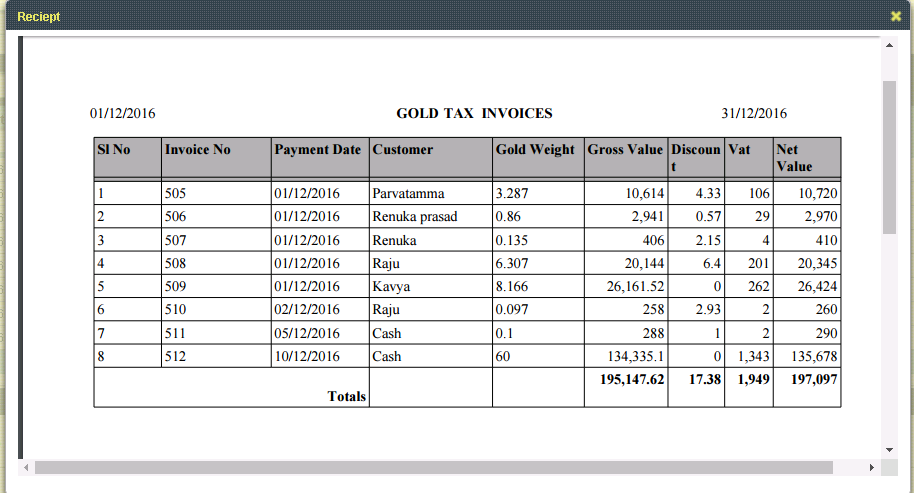Click the total gross value 195,147.62
914x493 pixels.
coord(626,380)
